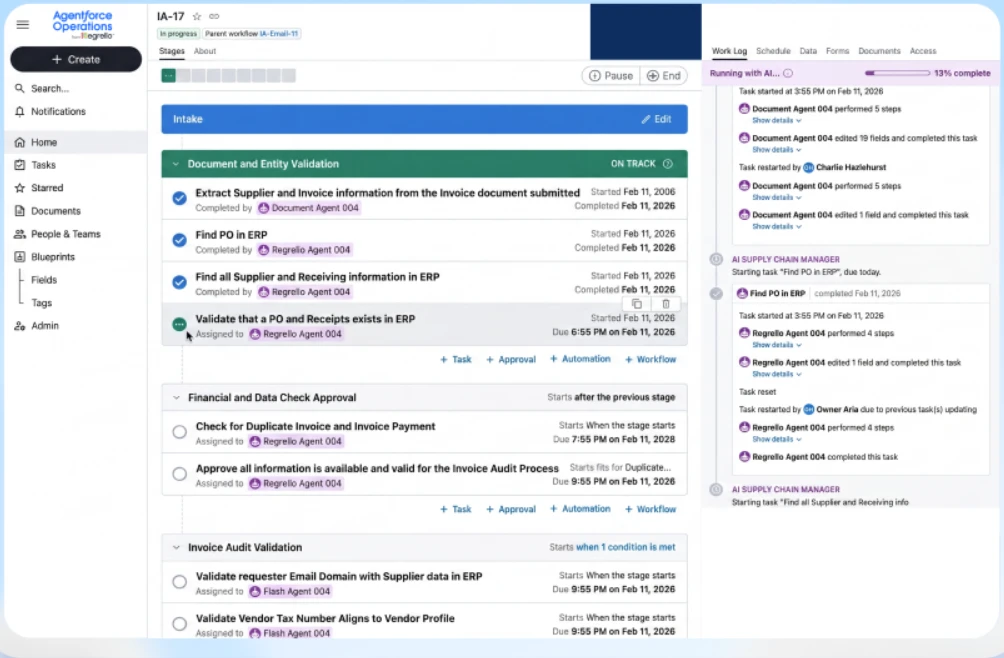Click the first green stage progress block
The image size is (1004, 658).
pos(168,76)
